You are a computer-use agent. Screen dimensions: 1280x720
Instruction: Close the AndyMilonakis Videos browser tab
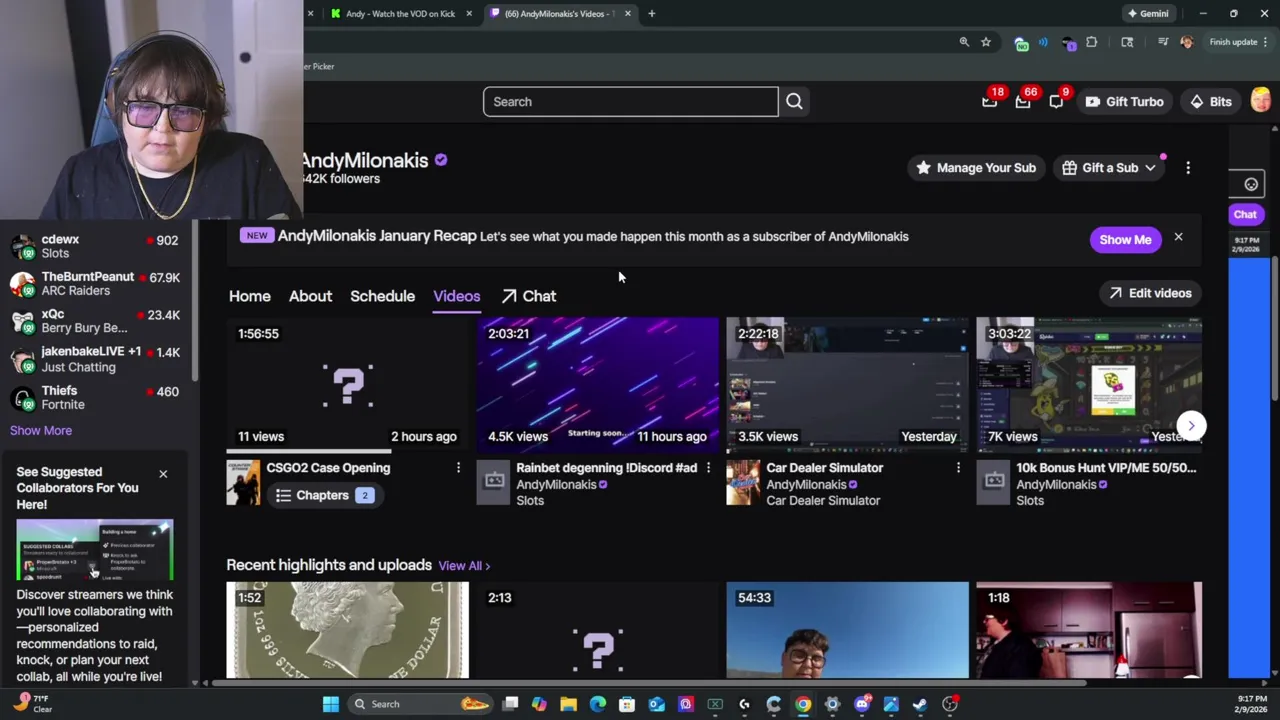pos(628,13)
